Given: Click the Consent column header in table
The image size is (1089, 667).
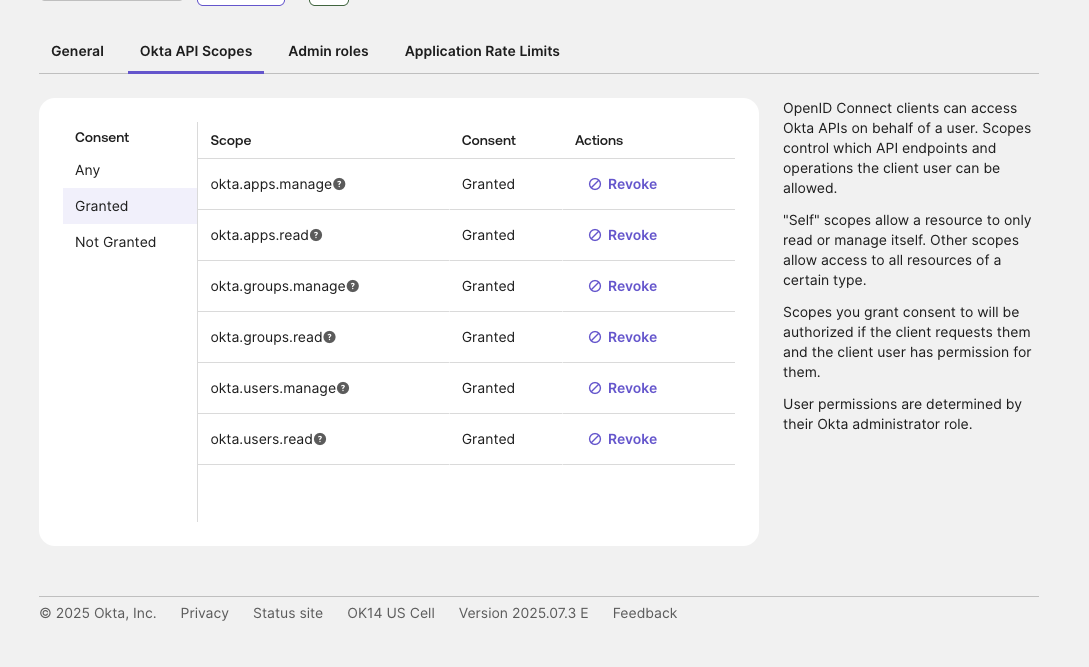Looking at the screenshot, I should pos(488,140).
